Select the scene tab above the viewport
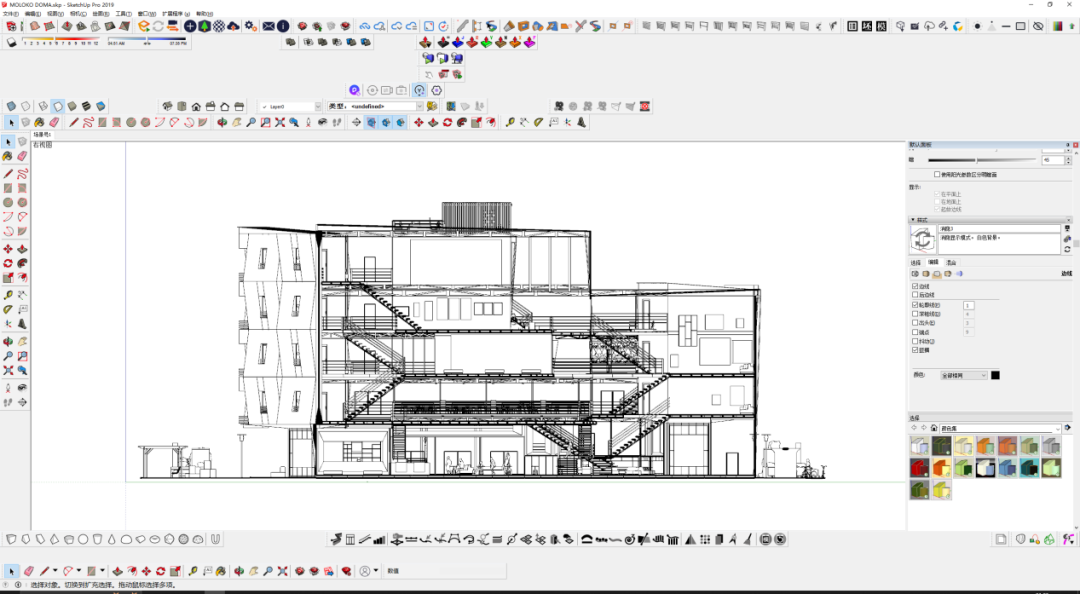The width and height of the screenshot is (1080, 594). pos(42,135)
